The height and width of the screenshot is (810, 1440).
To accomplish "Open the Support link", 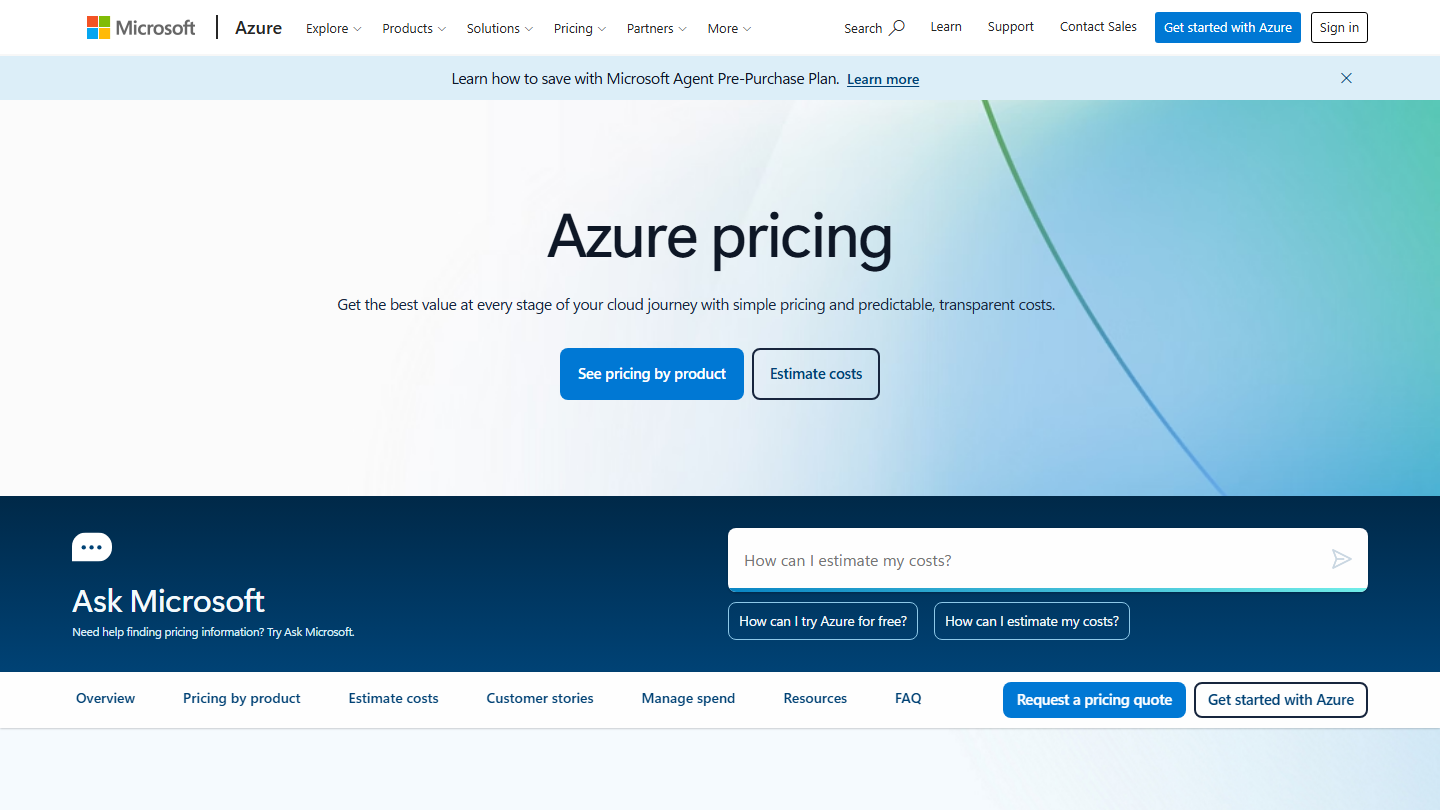I will (x=1010, y=27).
